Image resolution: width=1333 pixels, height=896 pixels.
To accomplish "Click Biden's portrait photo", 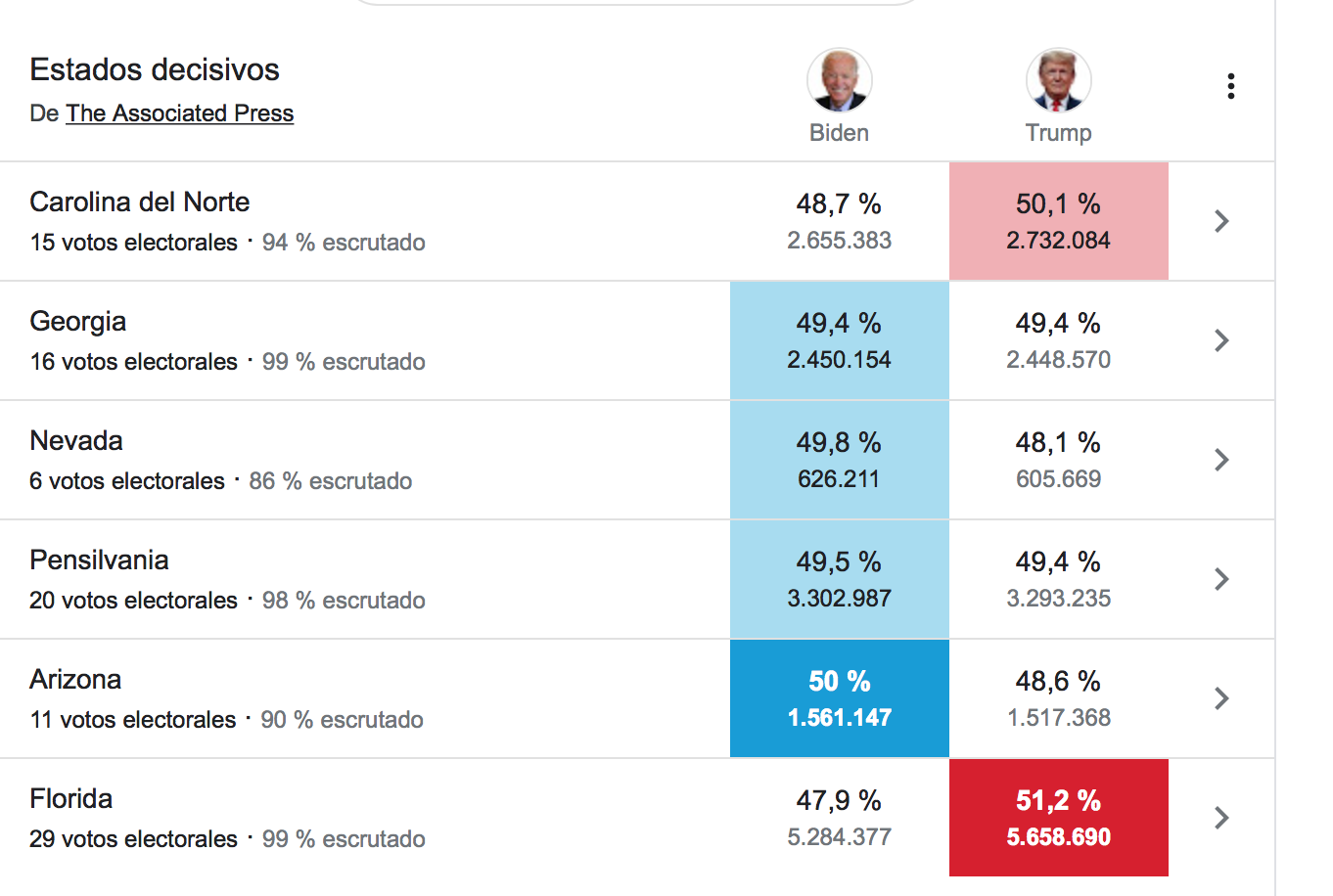I will click(x=840, y=80).
